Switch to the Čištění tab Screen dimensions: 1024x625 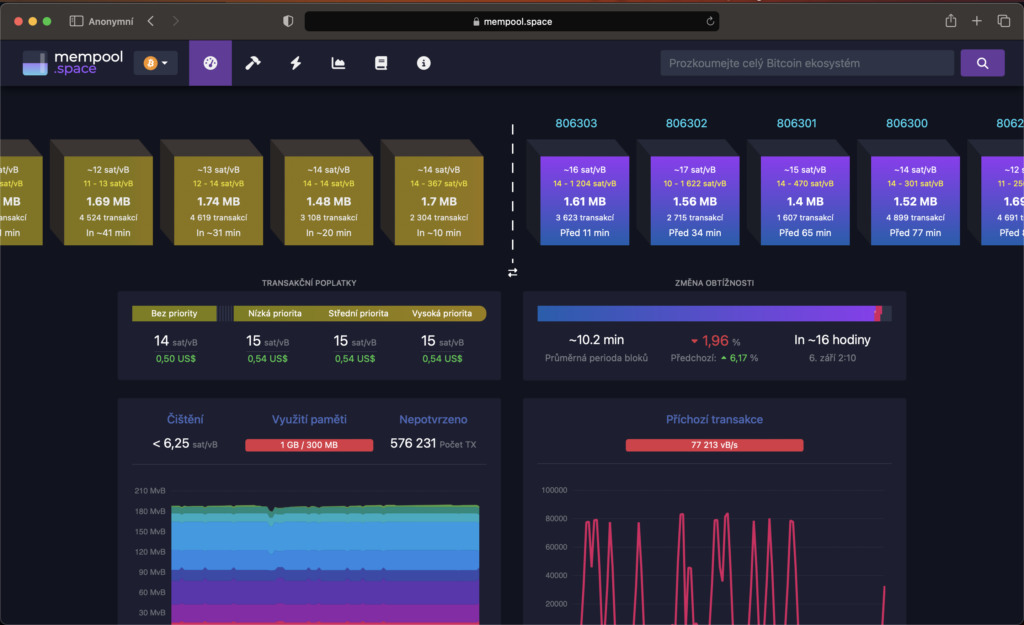pyautogui.click(x=185, y=419)
